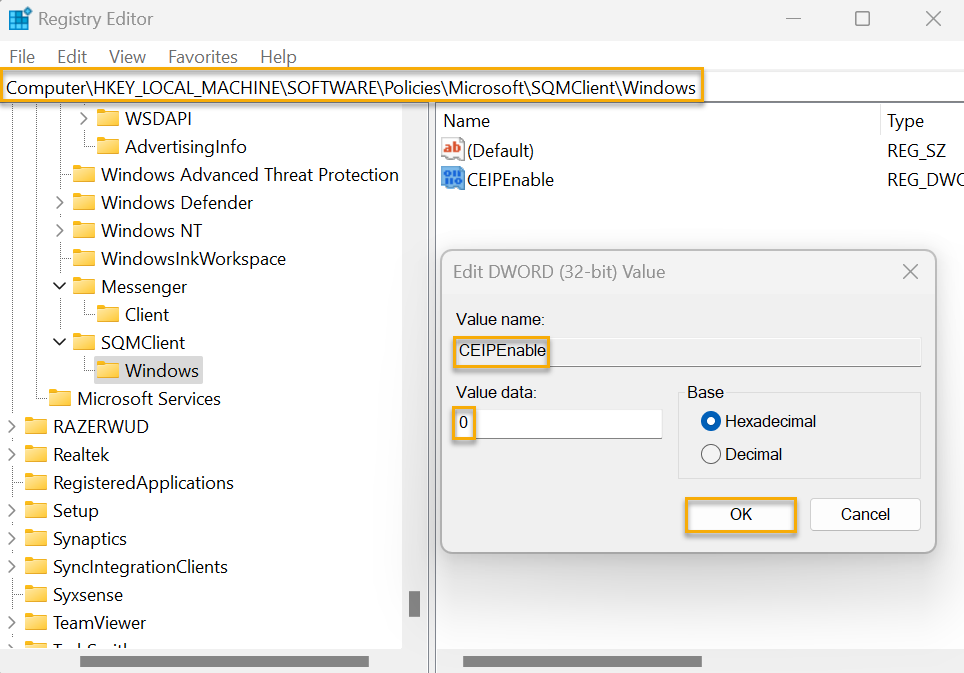
Task: Cancel the Edit DWORD dialog
Action: (x=865, y=514)
